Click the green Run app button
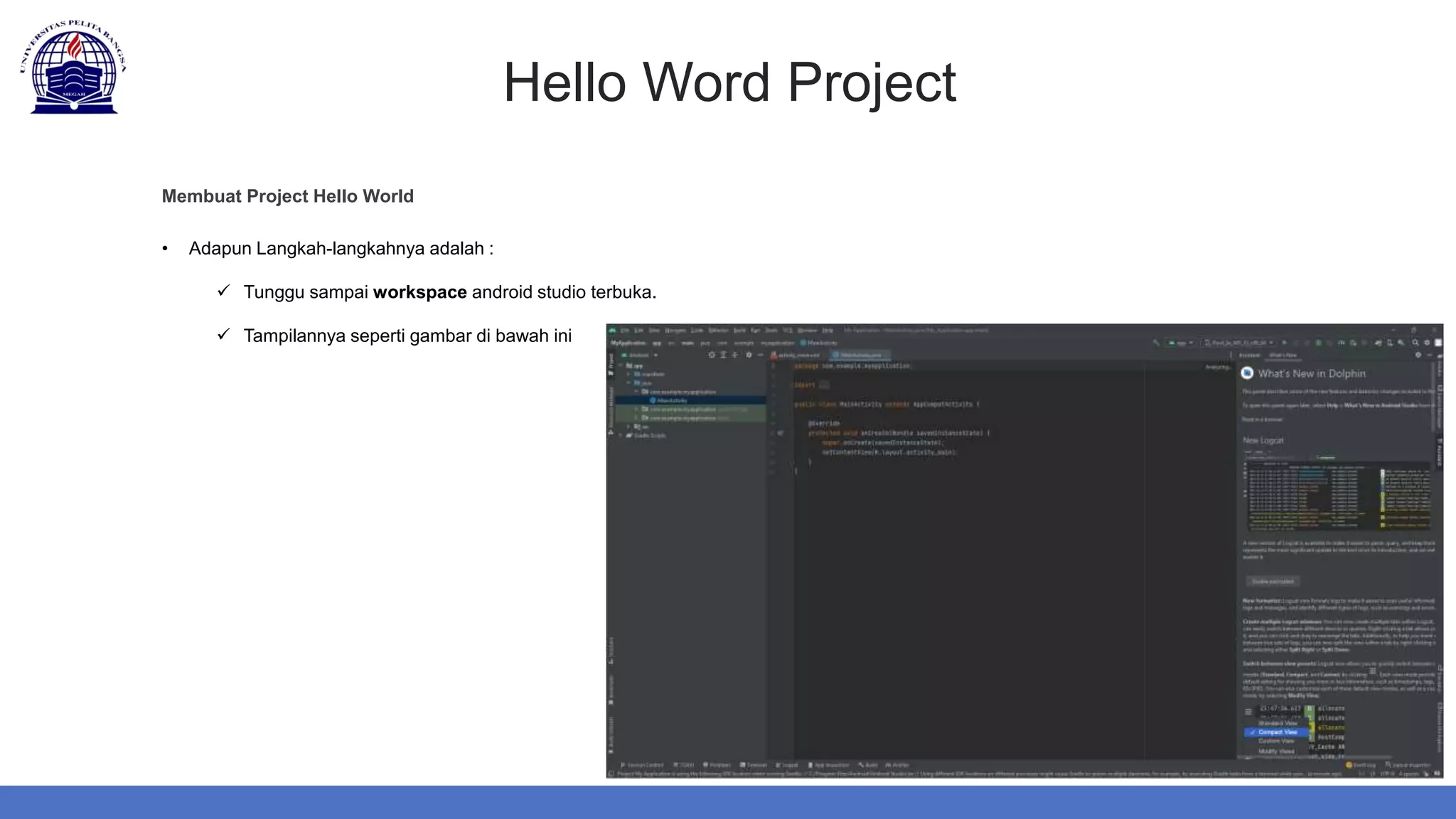Image resolution: width=1456 pixels, height=819 pixels. coord(1284,343)
